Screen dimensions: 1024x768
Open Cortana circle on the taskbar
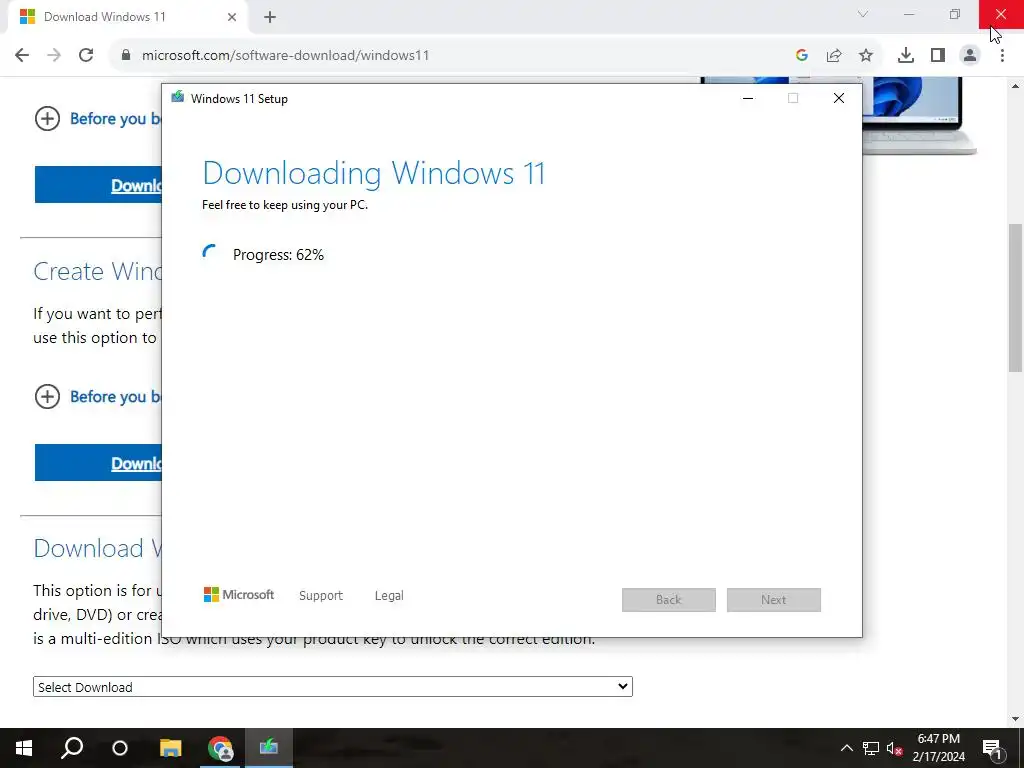click(x=120, y=748)
